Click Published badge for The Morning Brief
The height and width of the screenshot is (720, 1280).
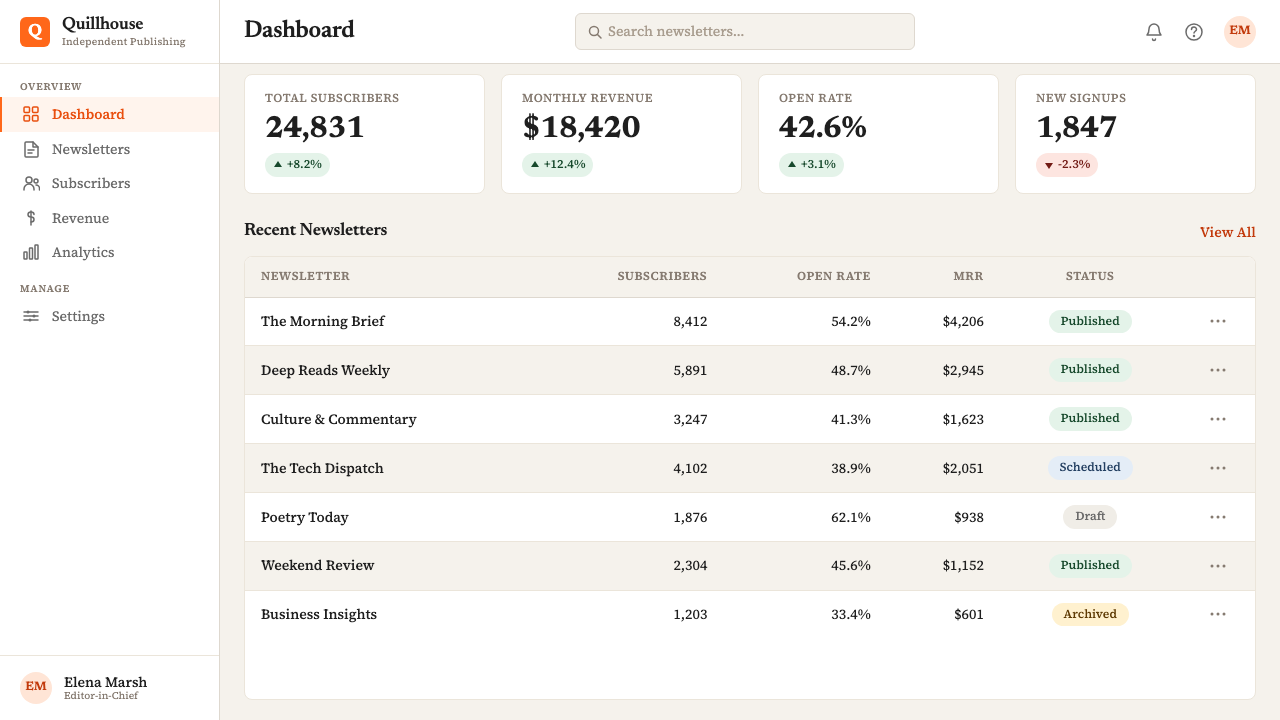tap(1090, 321)
